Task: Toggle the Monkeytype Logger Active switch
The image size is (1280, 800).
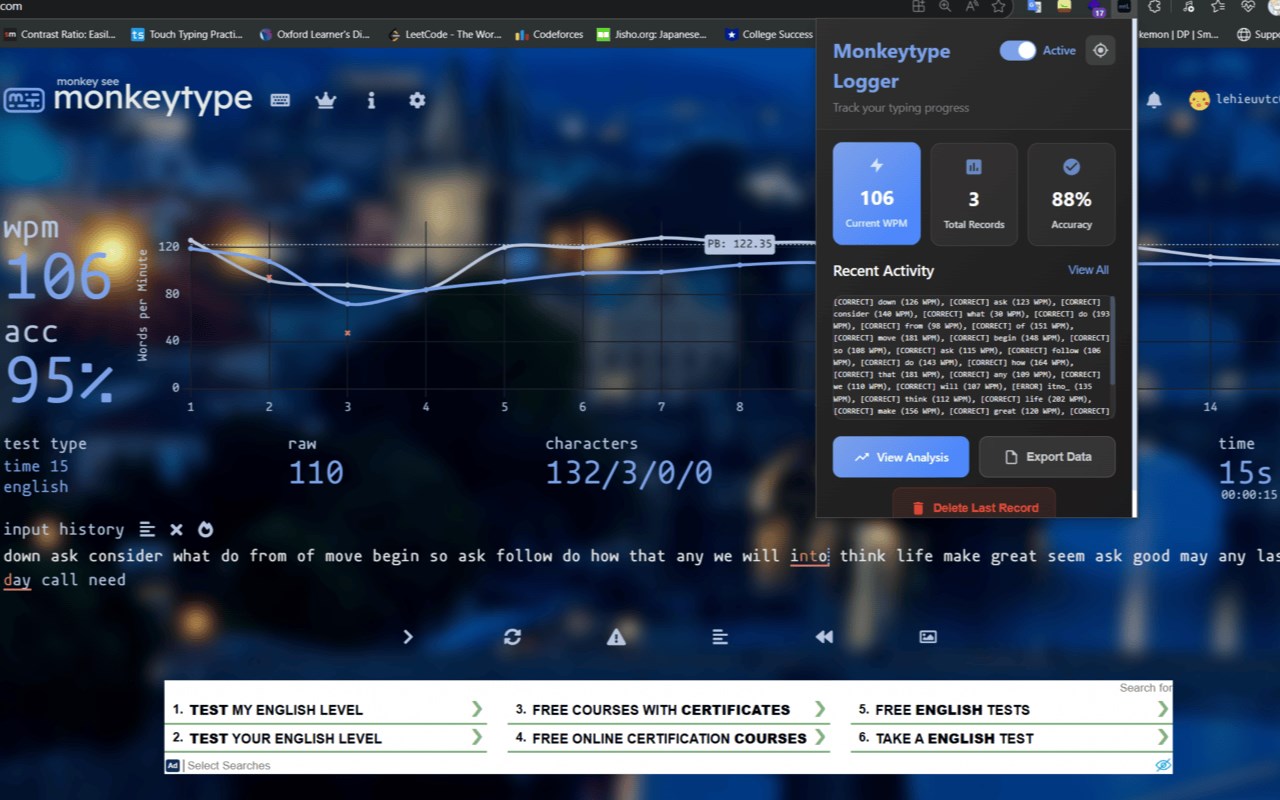Action: tap(1018, 50)
